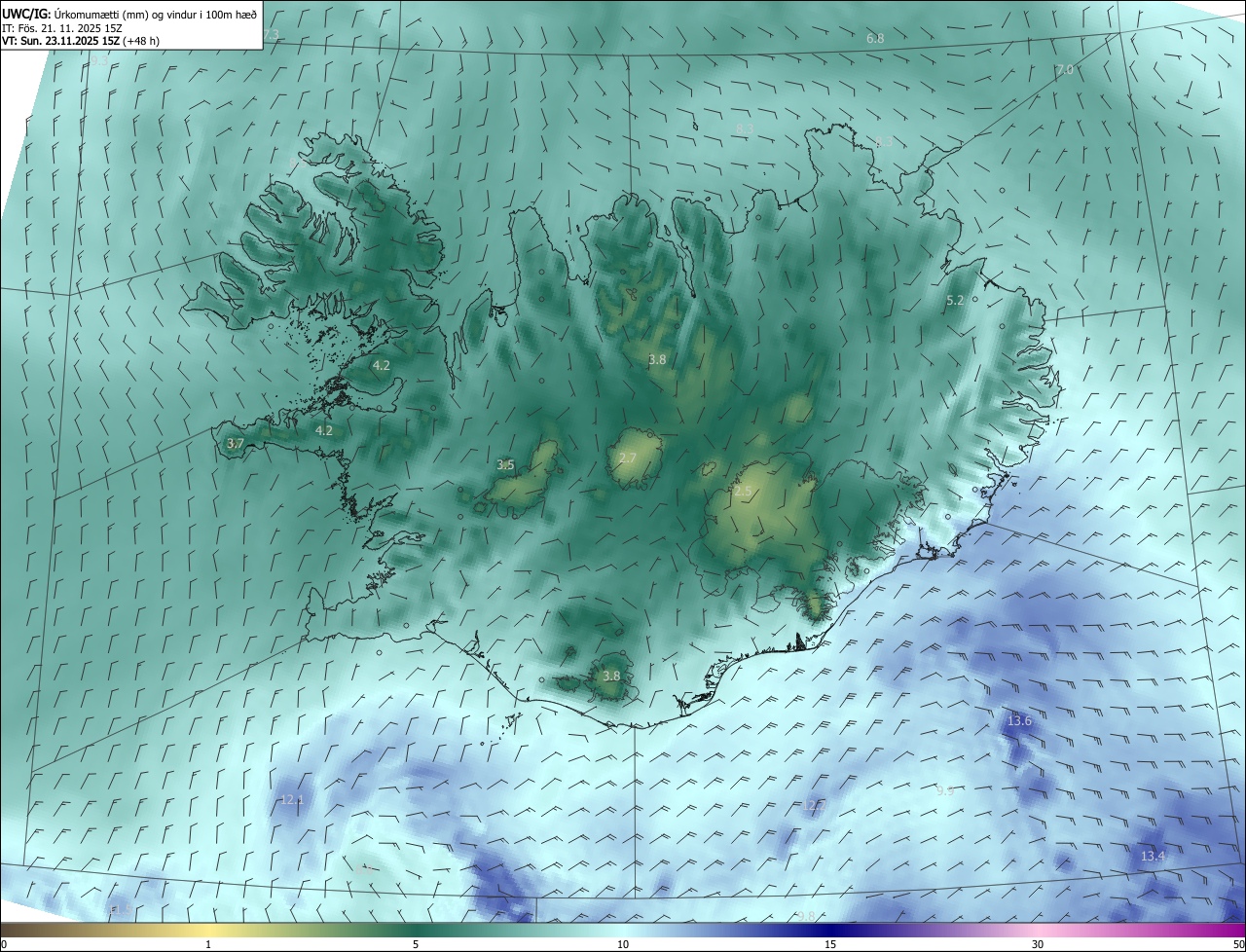Click the 3.7 value on the western peninsula tip

point(235,444)
